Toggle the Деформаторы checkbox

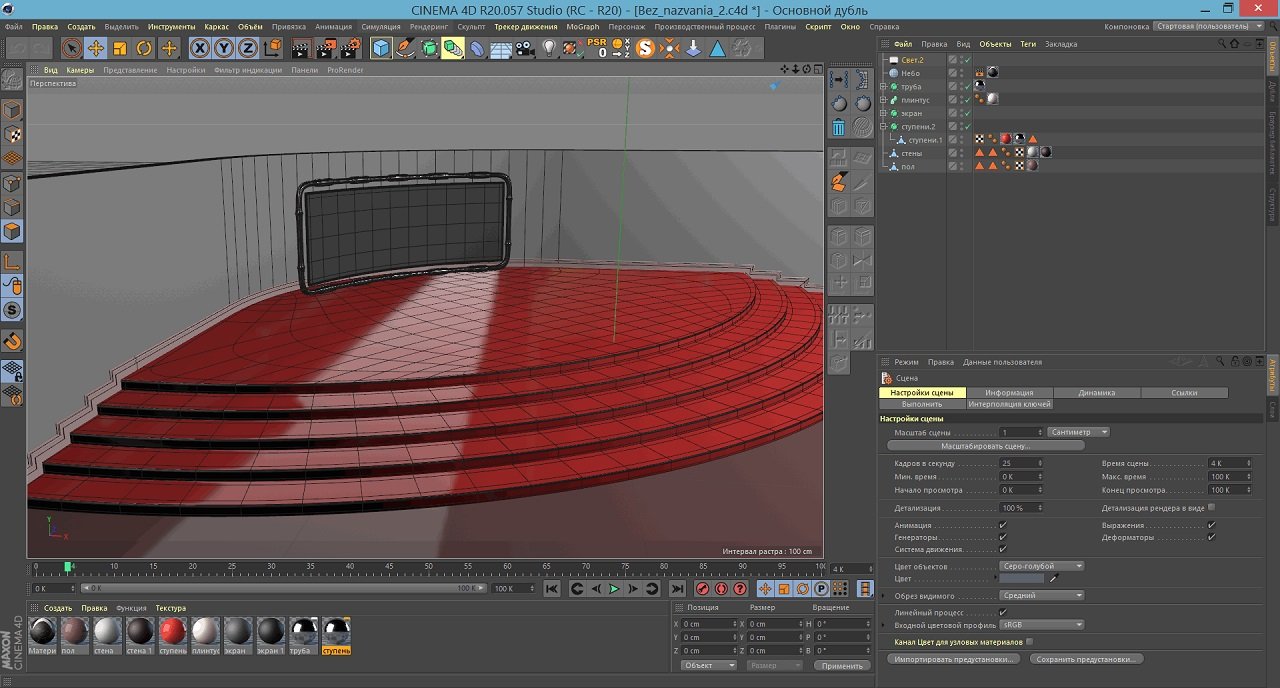point(1211,537)
